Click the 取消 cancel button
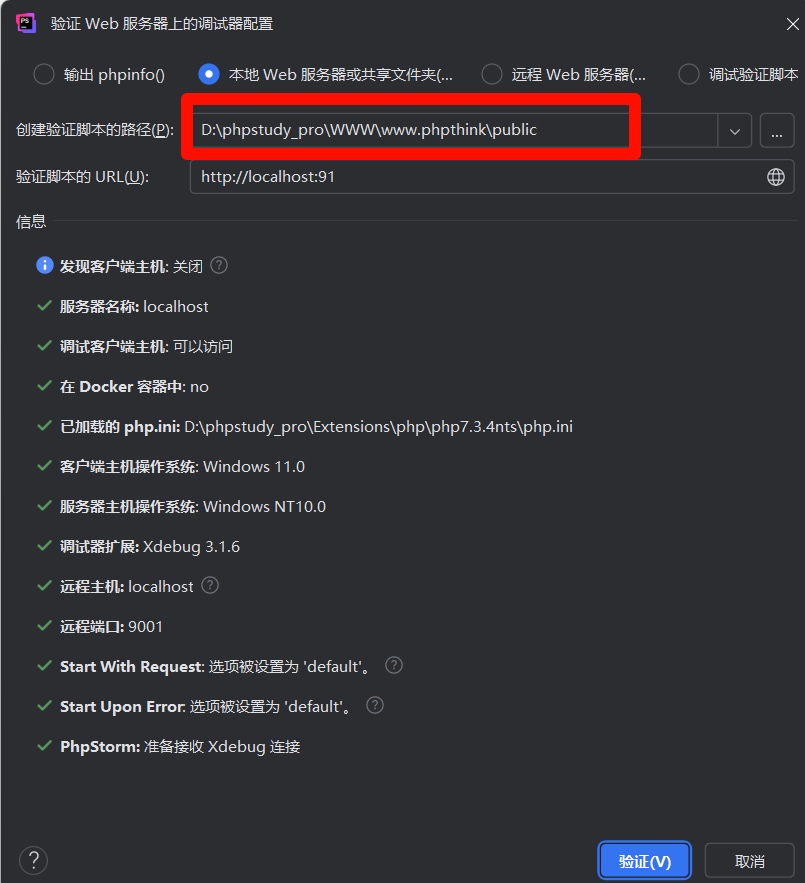Viewport: 805px width, 883px height. click(x=749, y=861)
